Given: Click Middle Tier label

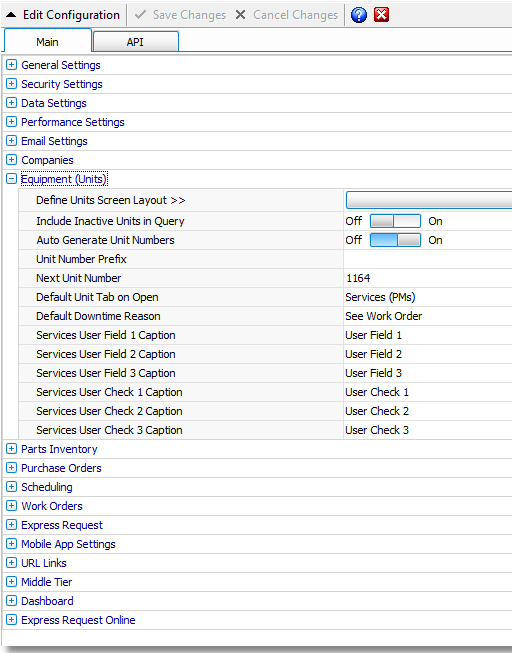Looking at the screenshot, I should pos(47,582).
